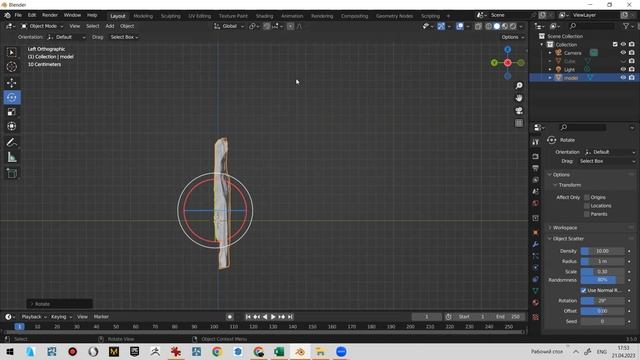
Task: Toggle the camera view icon in the viewport
Action: 519,111
